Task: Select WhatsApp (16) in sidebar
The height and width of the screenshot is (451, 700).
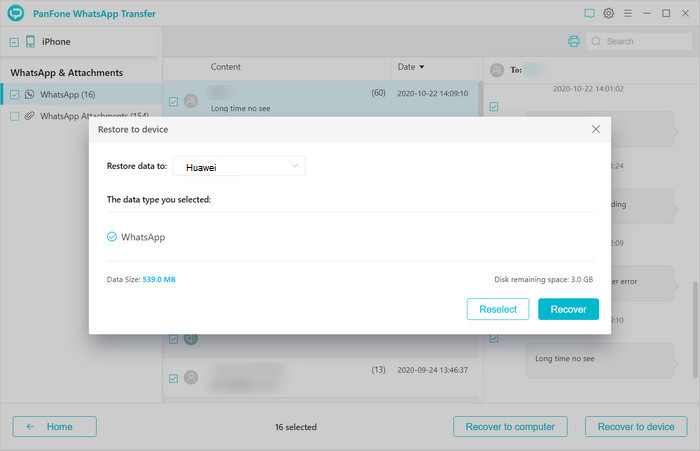Action: [x=81, y=94]
